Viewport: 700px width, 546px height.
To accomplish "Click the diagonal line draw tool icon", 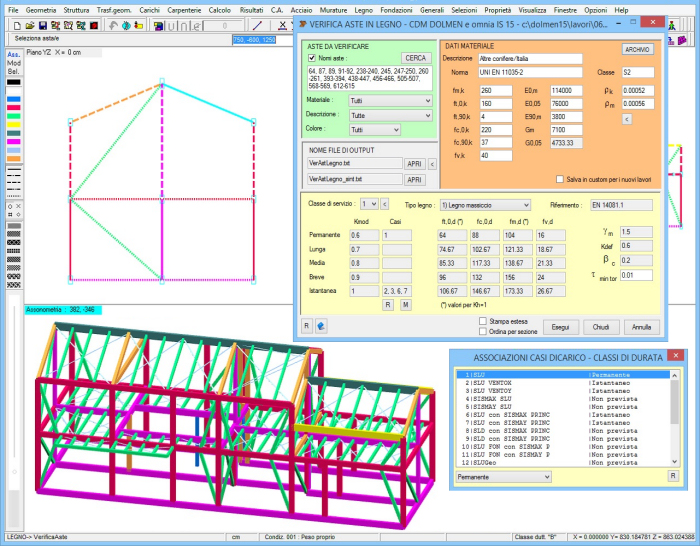I will click(x=258, y=24).
